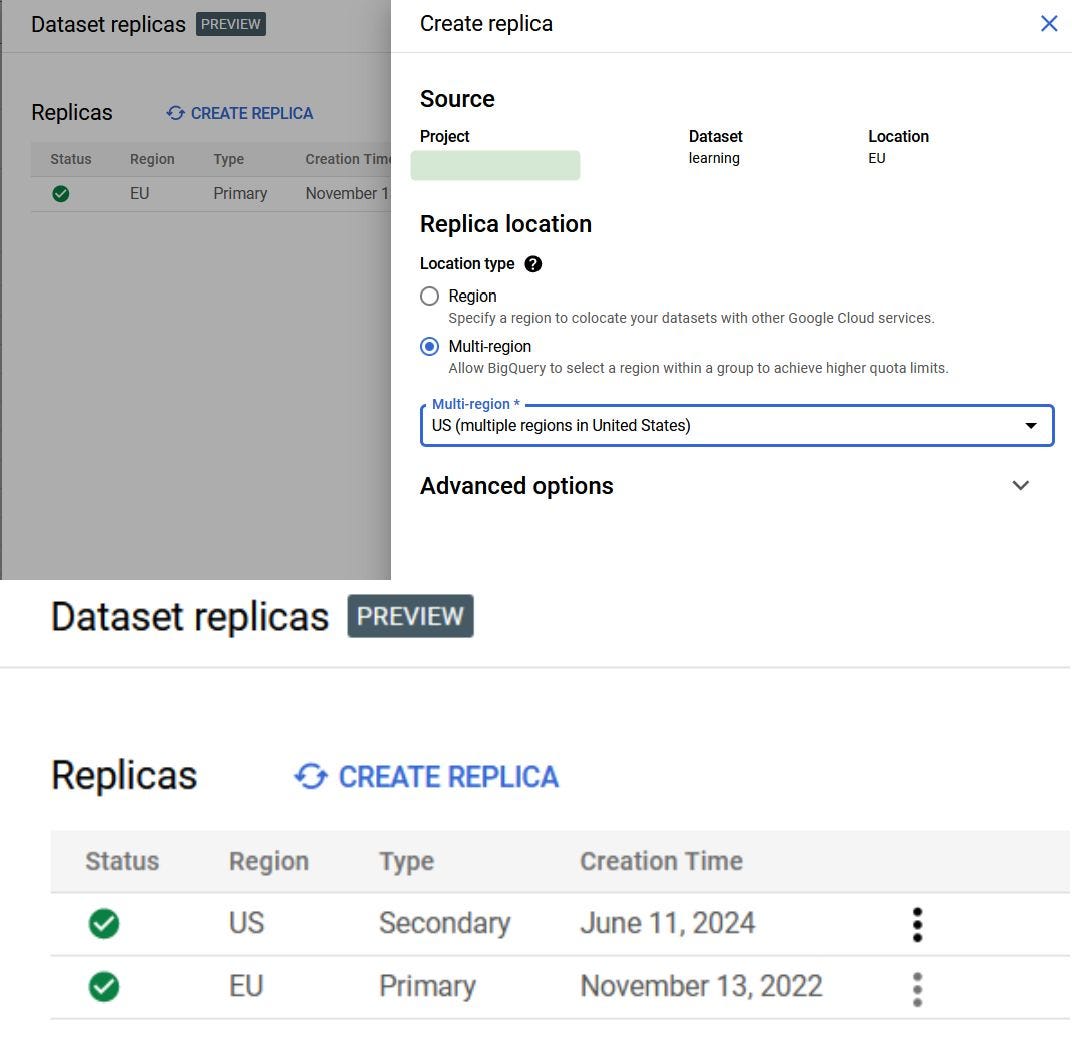The height and width of the screenshot is (1052, 1072).
Task: Open the Location type help icon
Action: pos(533,264)
